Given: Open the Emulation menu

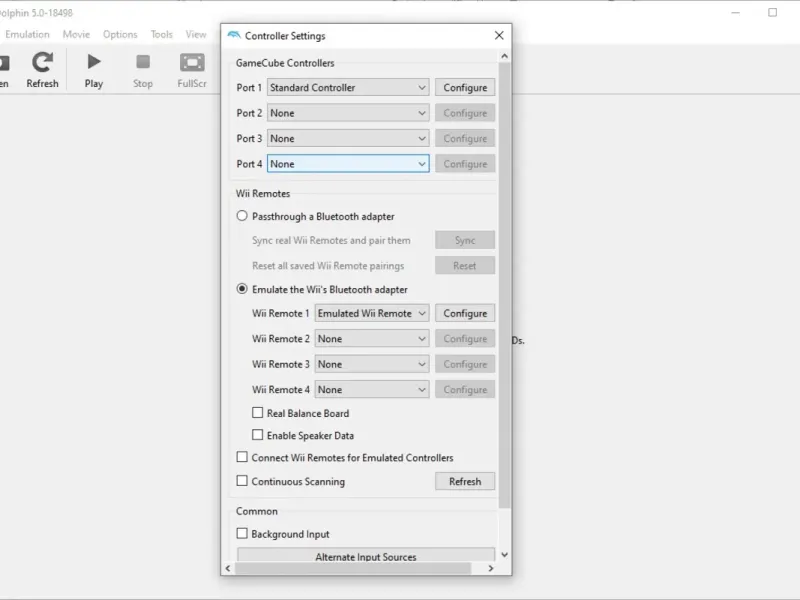Looking at the screenshot, I should 28,34.
